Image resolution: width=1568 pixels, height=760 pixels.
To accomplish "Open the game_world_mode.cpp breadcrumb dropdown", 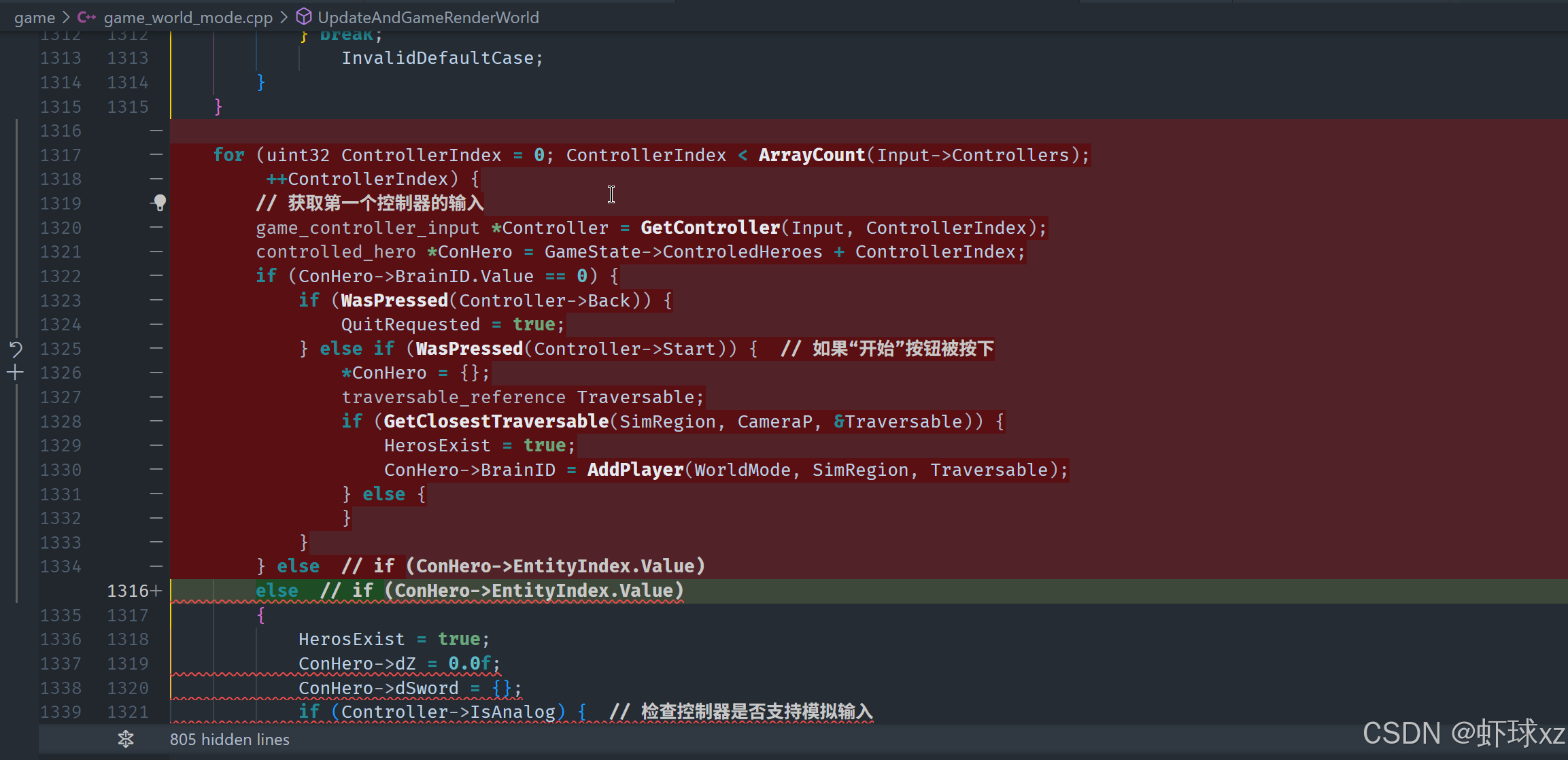I will click(x=188, y=18).
